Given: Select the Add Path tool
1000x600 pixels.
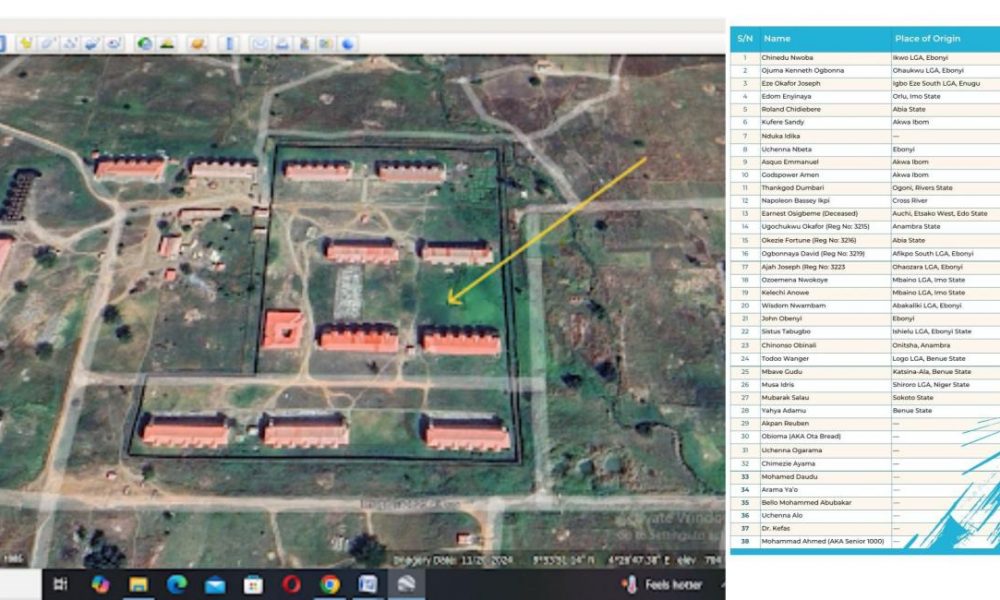Looking at the screenshot, I should [70, 44].
